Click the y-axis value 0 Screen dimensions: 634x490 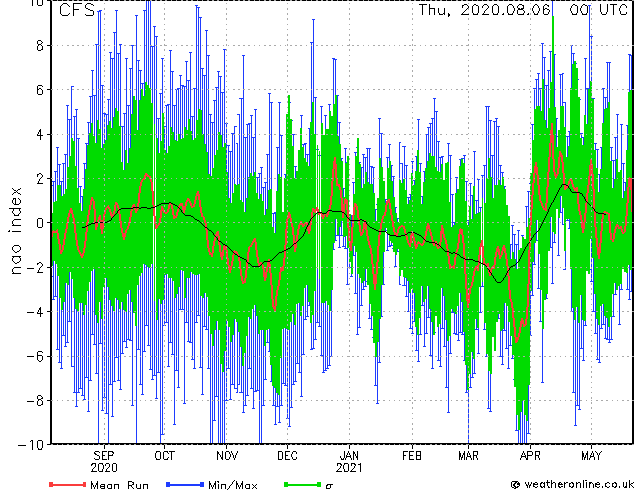(x=40, y=223)
